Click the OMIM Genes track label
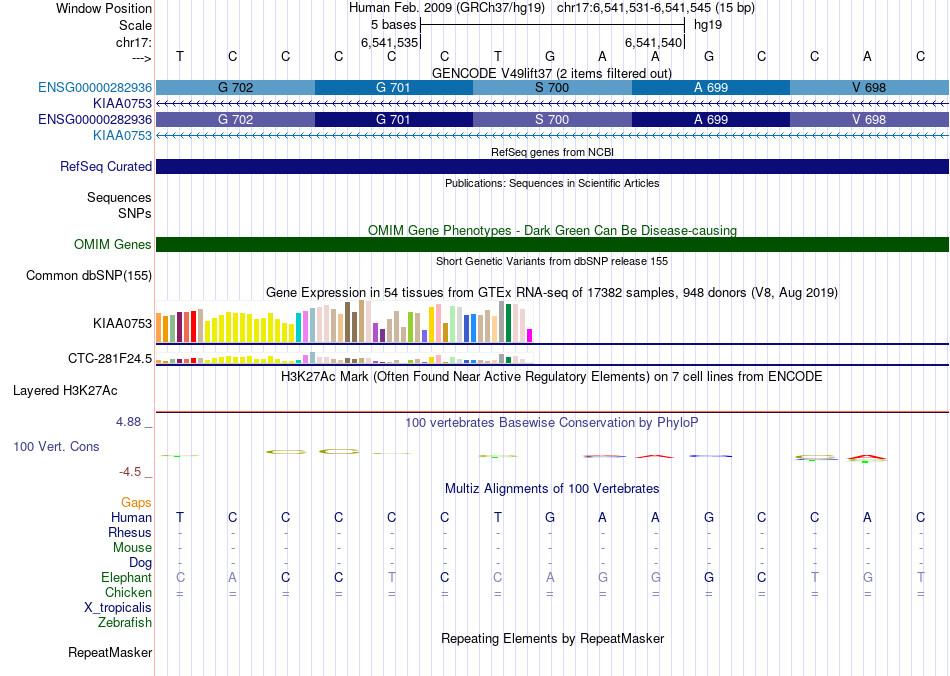This screenshot has height=676, width=950. (113, 245)
